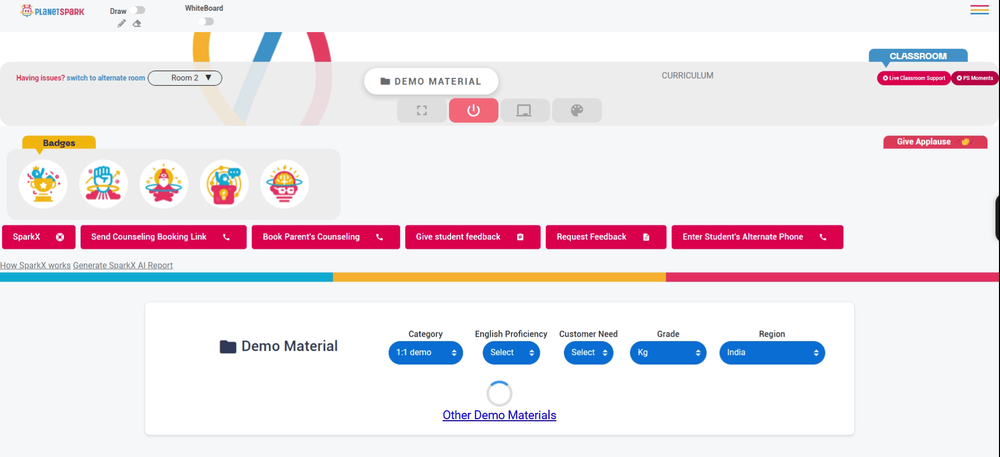Award the trophy star badge
Image resolution: width=1000 pixels, height=457 pixels.
[x=43, y=184]
